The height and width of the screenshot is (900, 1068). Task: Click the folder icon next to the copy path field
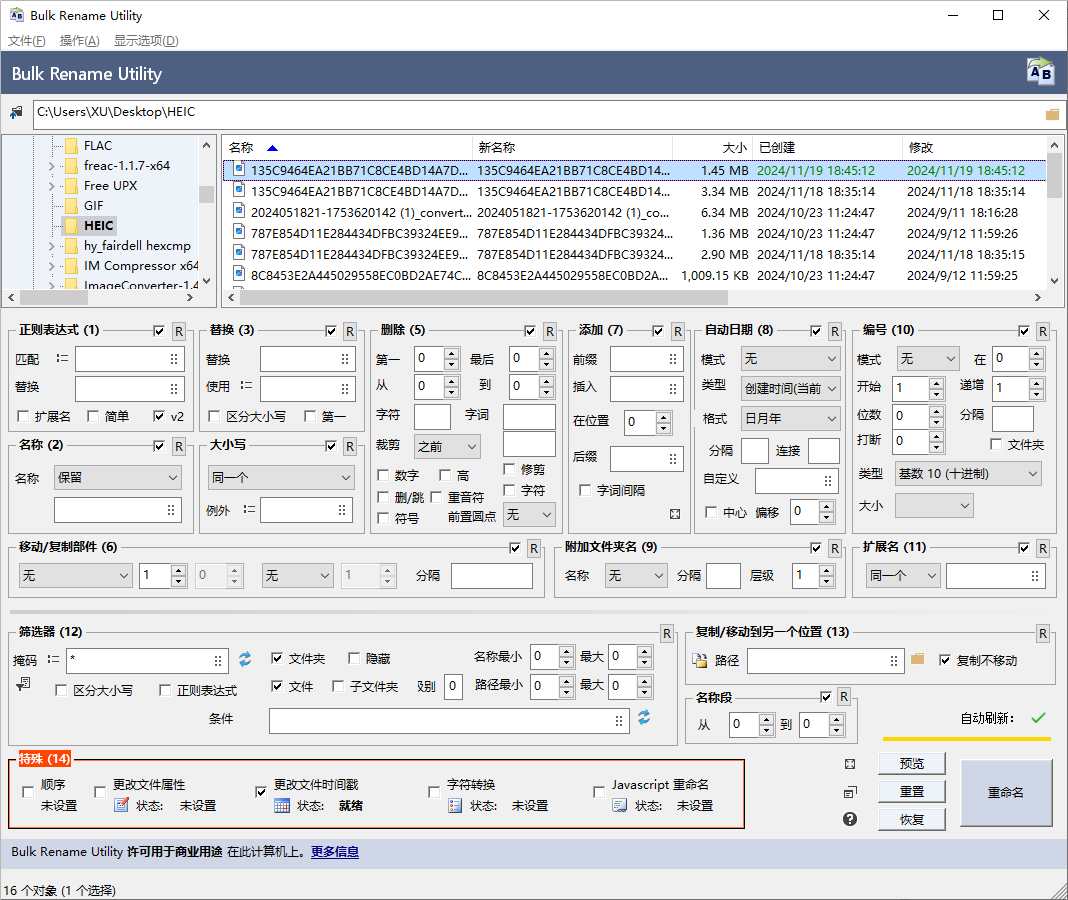pos(918,659)
